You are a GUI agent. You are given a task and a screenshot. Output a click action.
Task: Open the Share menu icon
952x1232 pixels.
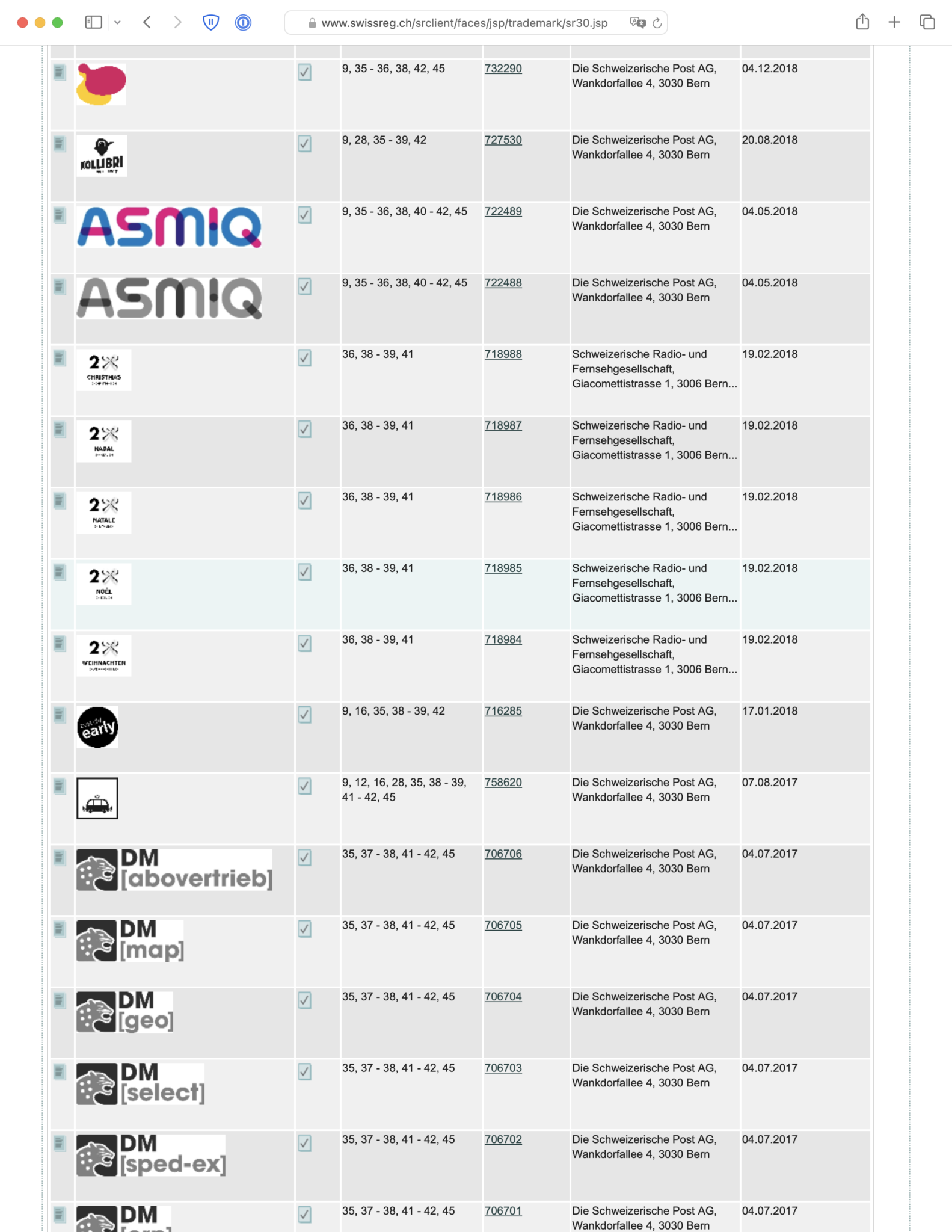pos(862,22)
